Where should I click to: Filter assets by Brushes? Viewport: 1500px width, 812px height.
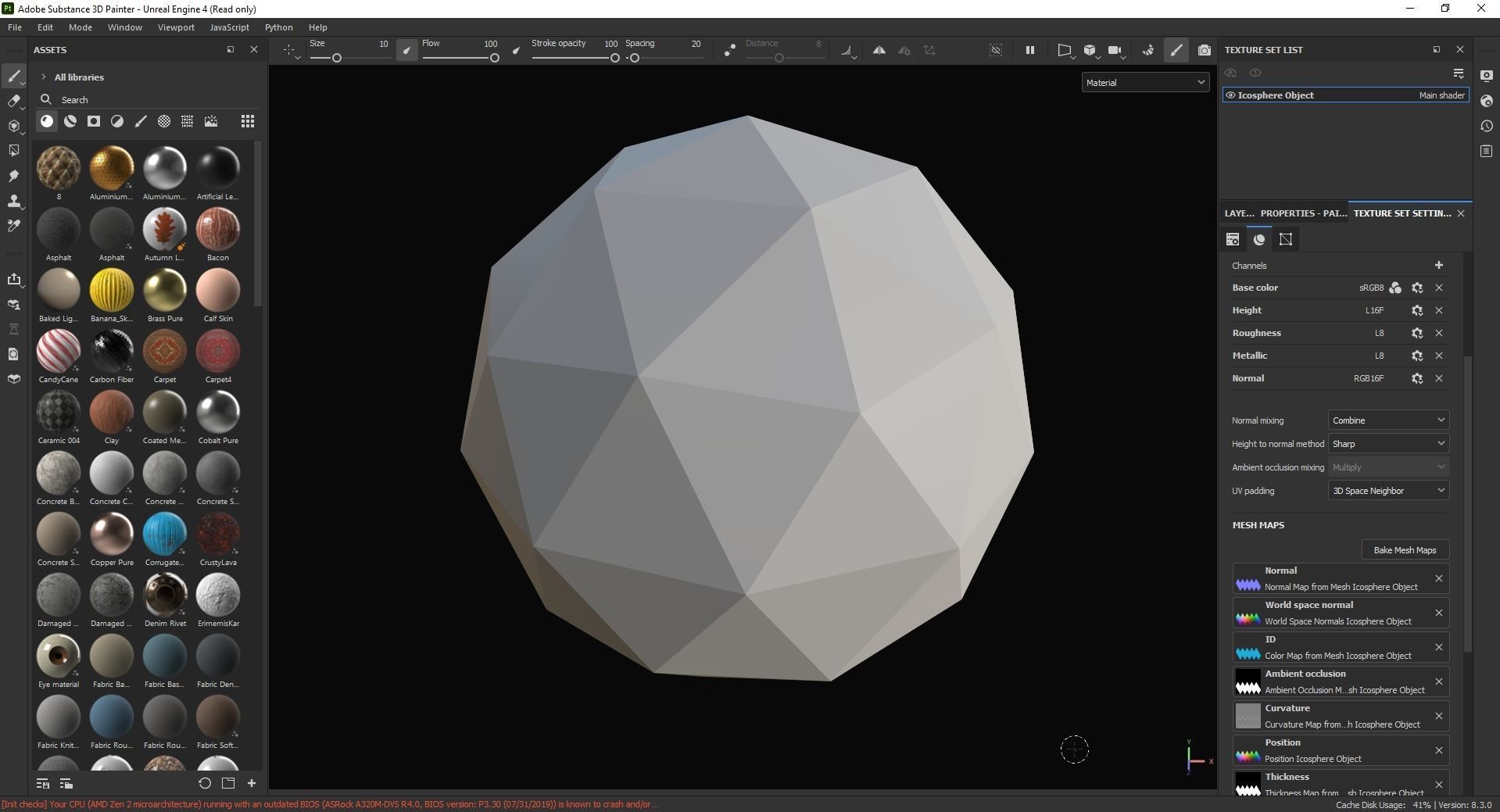(x=141, y=121)
